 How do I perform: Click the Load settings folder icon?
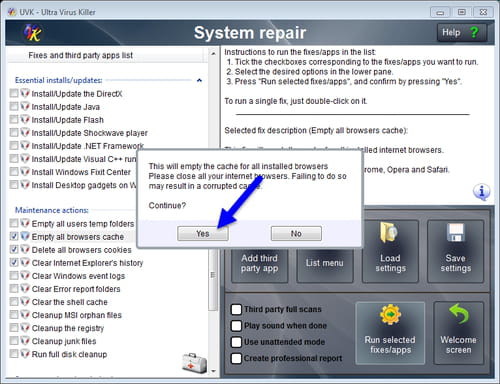click(389, 233)
